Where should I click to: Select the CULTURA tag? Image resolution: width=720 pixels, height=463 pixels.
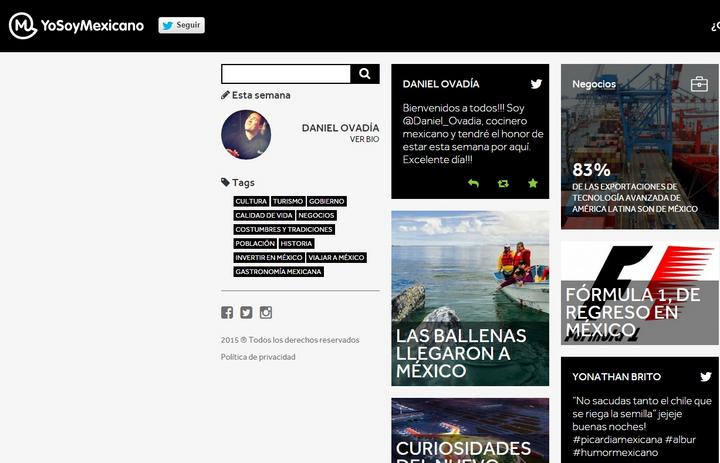[251, 201]
